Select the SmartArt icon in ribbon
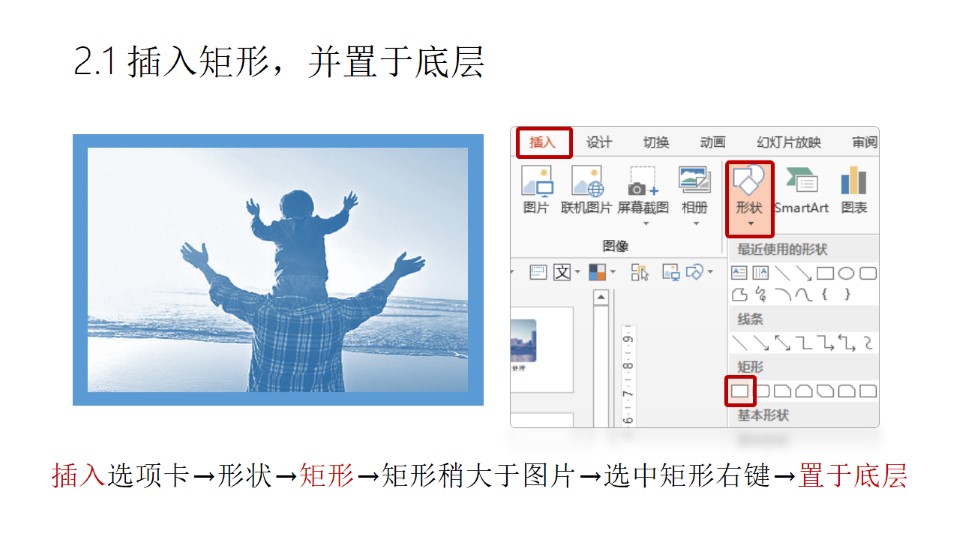This screenshot has height=540, width=960. click(x=801, y=190)
